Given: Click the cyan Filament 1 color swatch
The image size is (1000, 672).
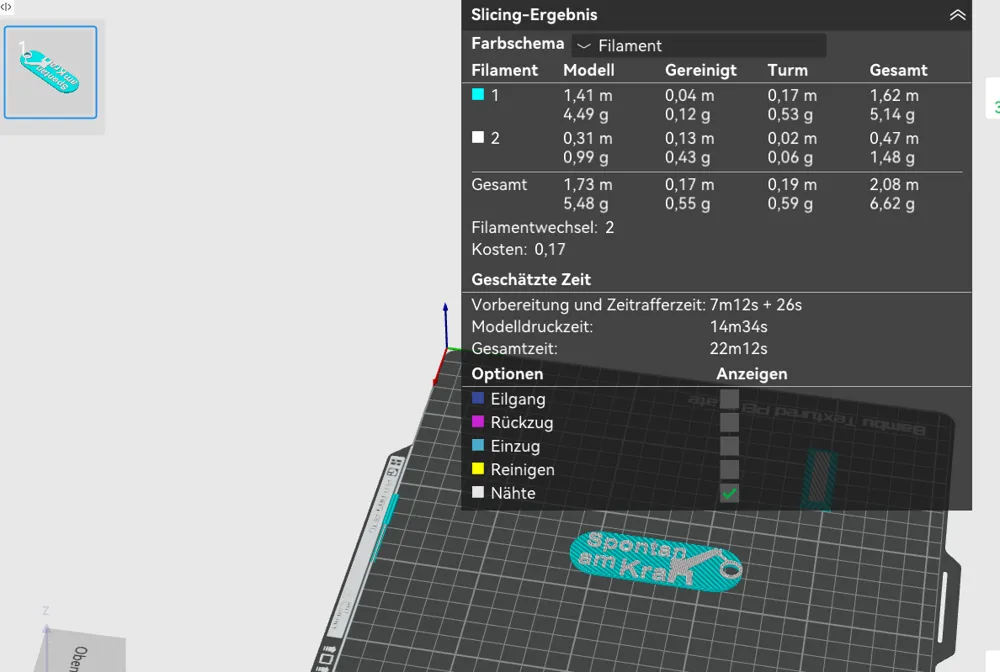Looking at the screenshot, I should point(477,95).
